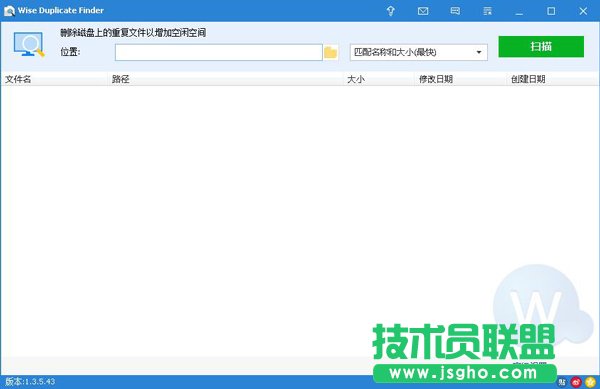Sort by the 路径 column header
Screen dimensions: 600x389
(121, 79)
